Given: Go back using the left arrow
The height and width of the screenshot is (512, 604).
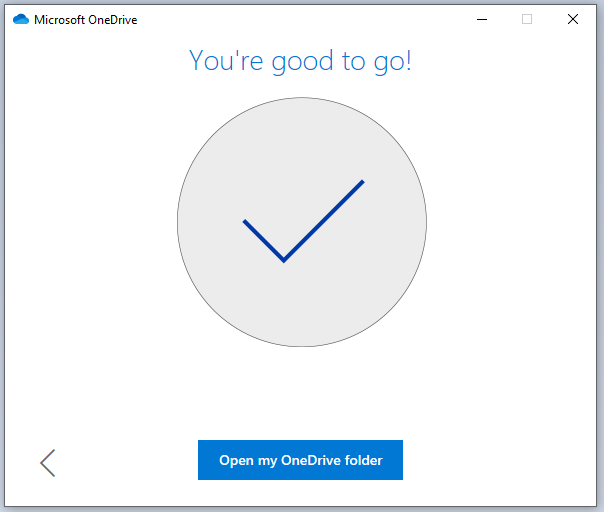Looking at the screenshot, I should (x=48, y=463).
